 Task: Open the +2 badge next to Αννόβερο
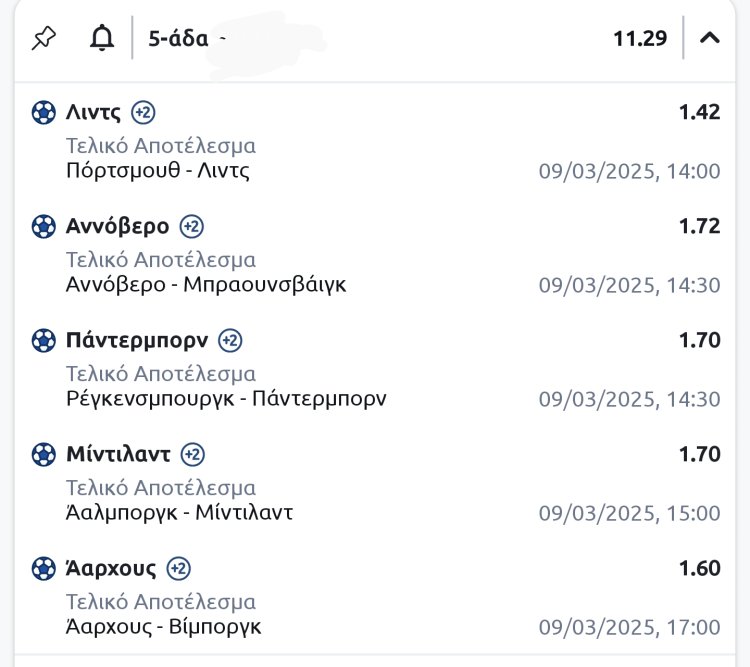pos(192,227)
